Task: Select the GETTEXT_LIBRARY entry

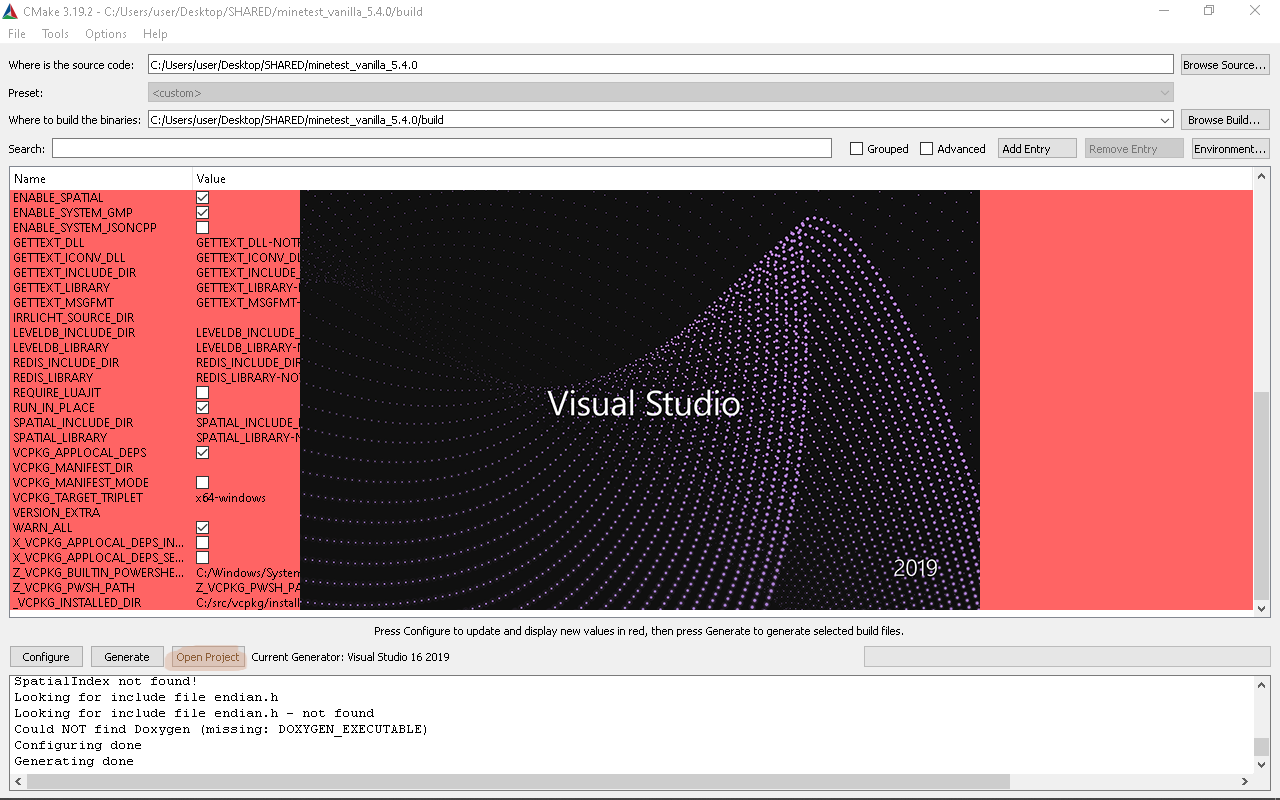Action: tap(61, 288)
